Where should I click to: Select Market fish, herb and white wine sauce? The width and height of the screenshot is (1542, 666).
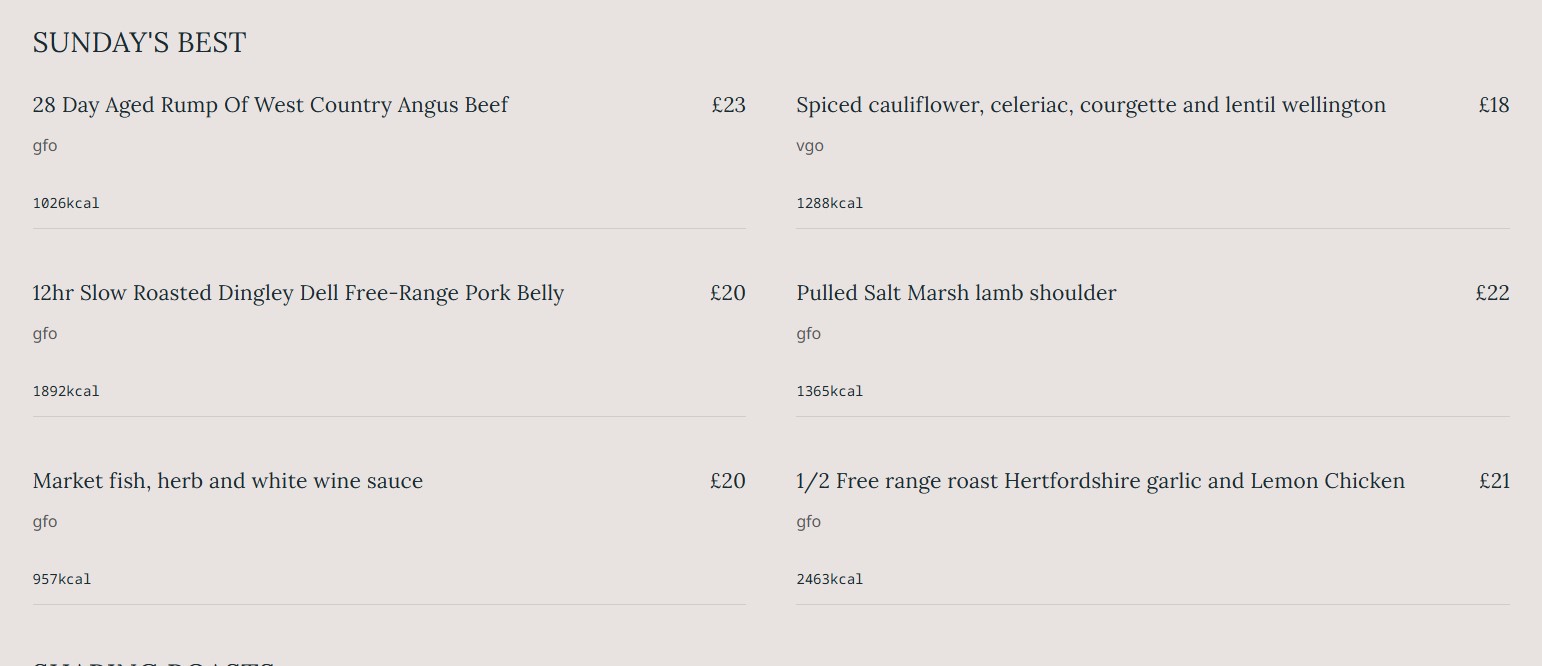227,481
